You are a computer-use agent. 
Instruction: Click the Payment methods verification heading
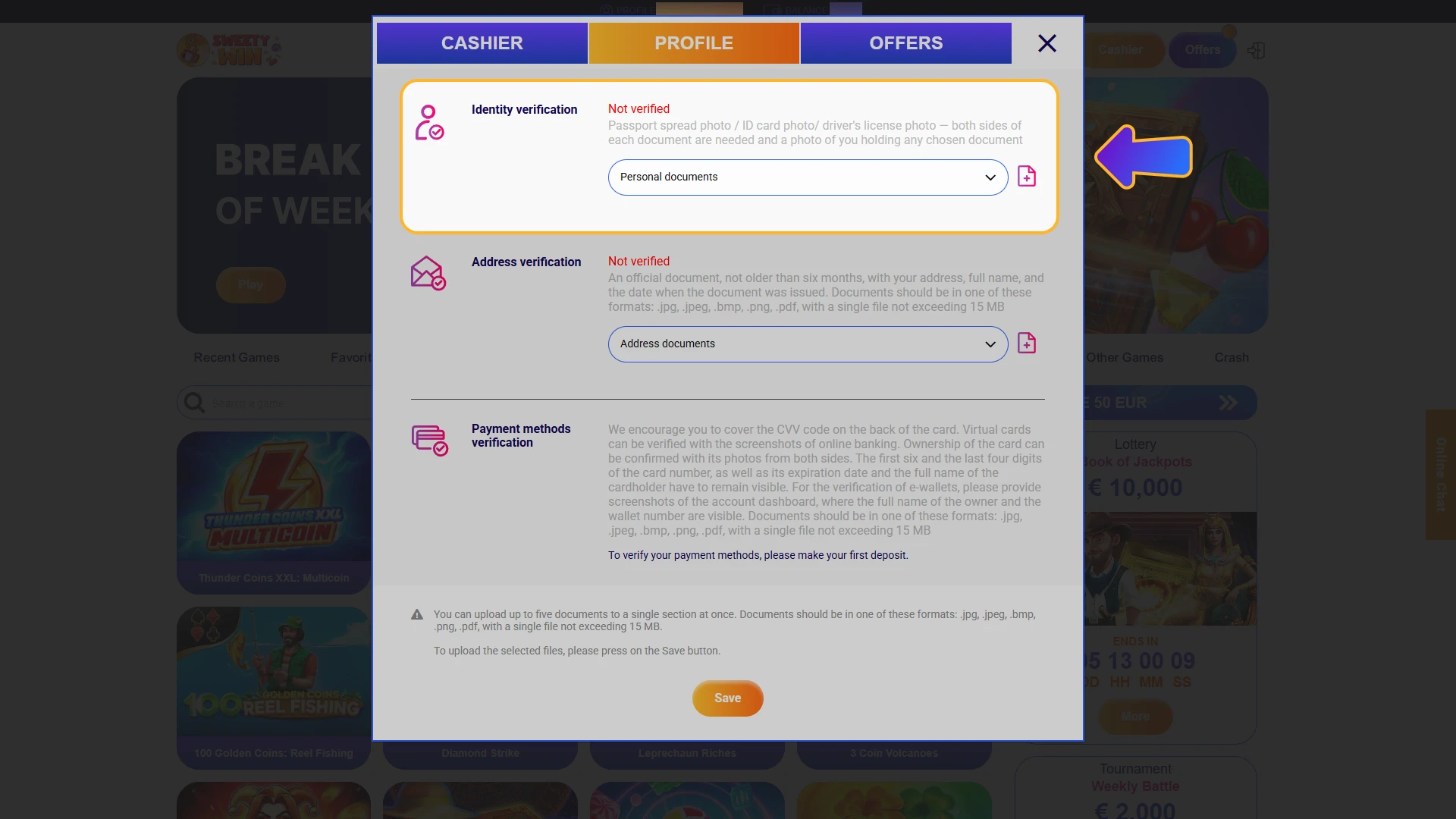(521, 436)
